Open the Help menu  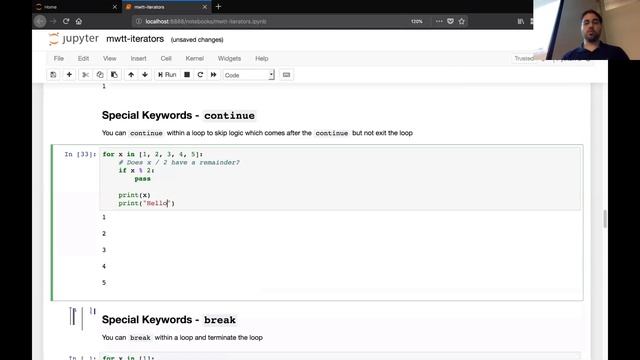click(262, 58)
